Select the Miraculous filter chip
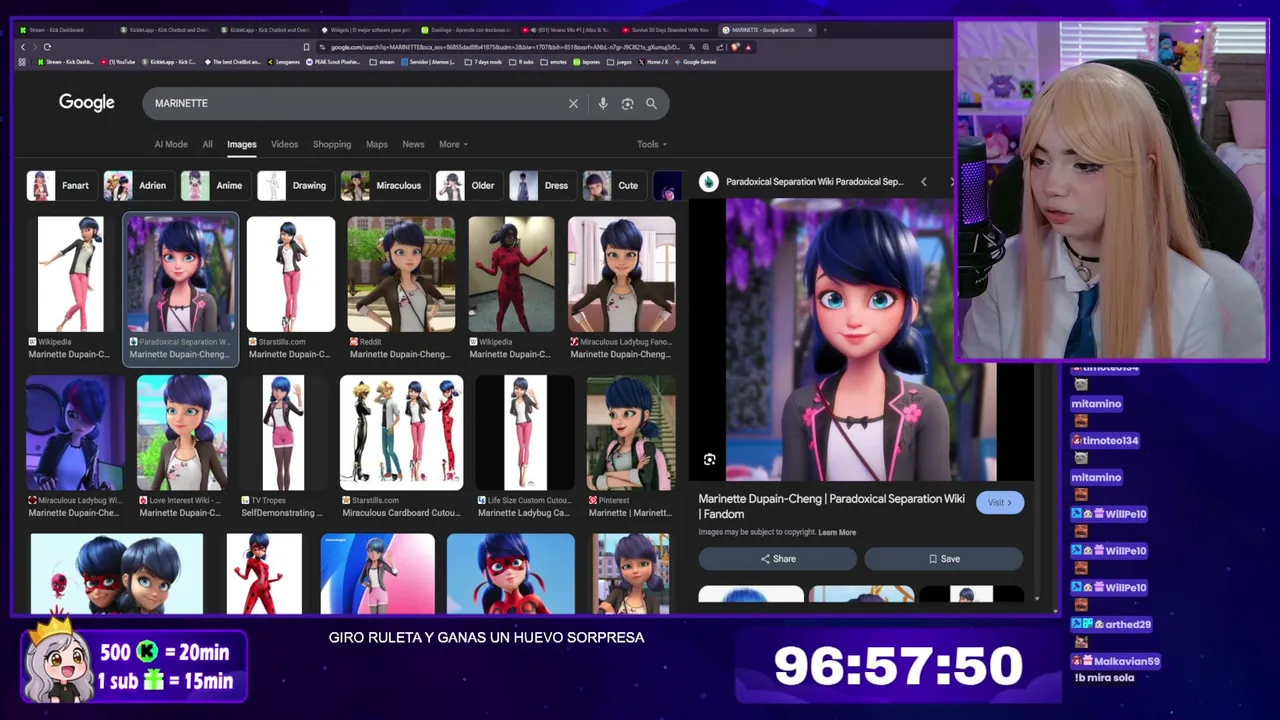1280x720 pixels. [x=384, y=185]
